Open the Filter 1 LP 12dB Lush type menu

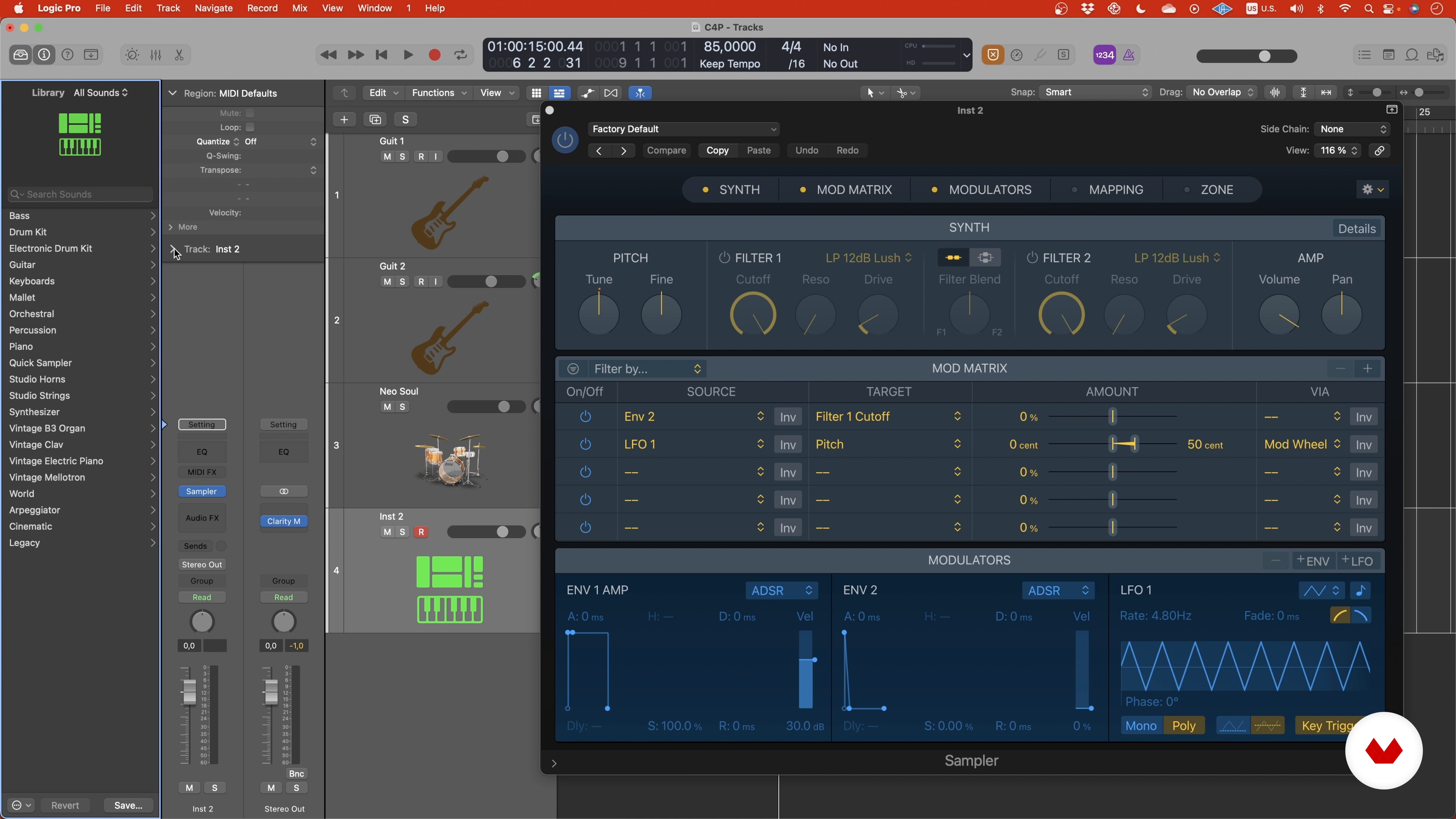coord(869,258)
